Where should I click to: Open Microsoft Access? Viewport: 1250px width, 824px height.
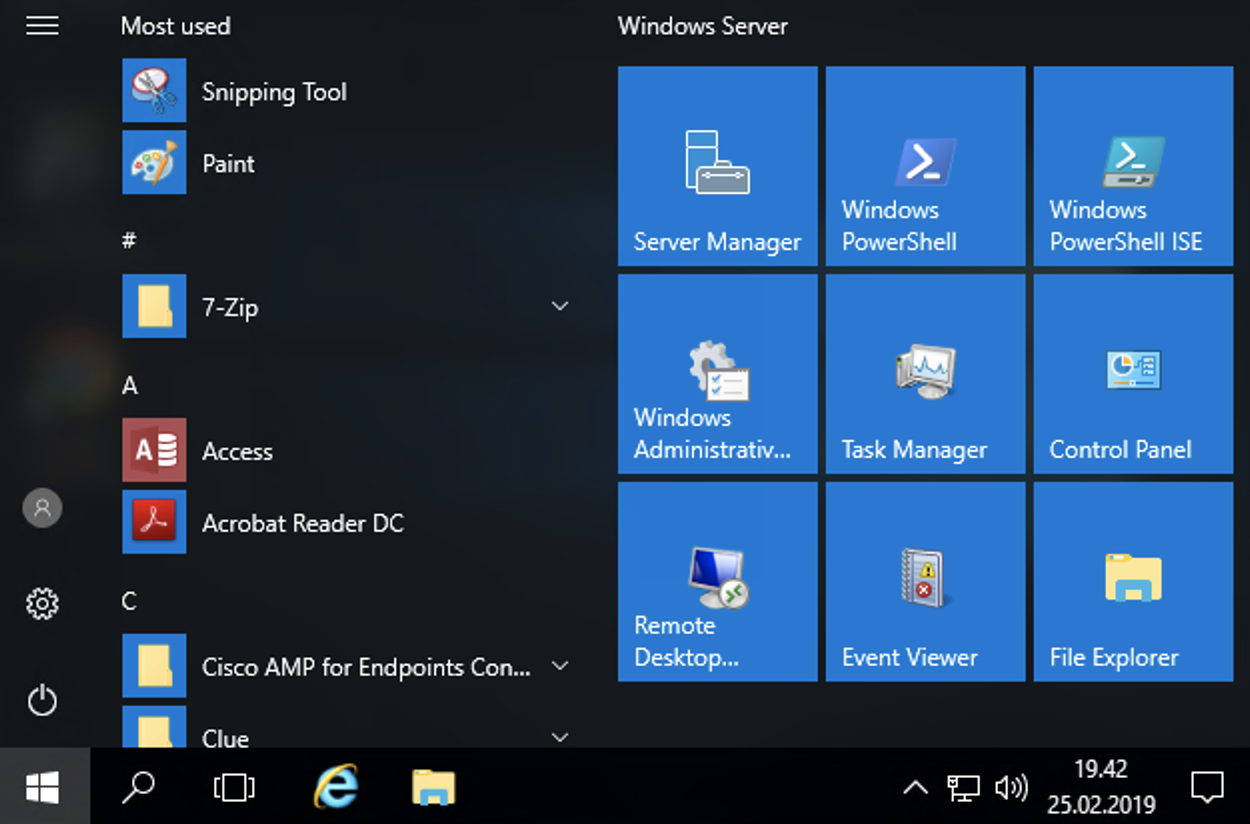click(x=345, y=451)
